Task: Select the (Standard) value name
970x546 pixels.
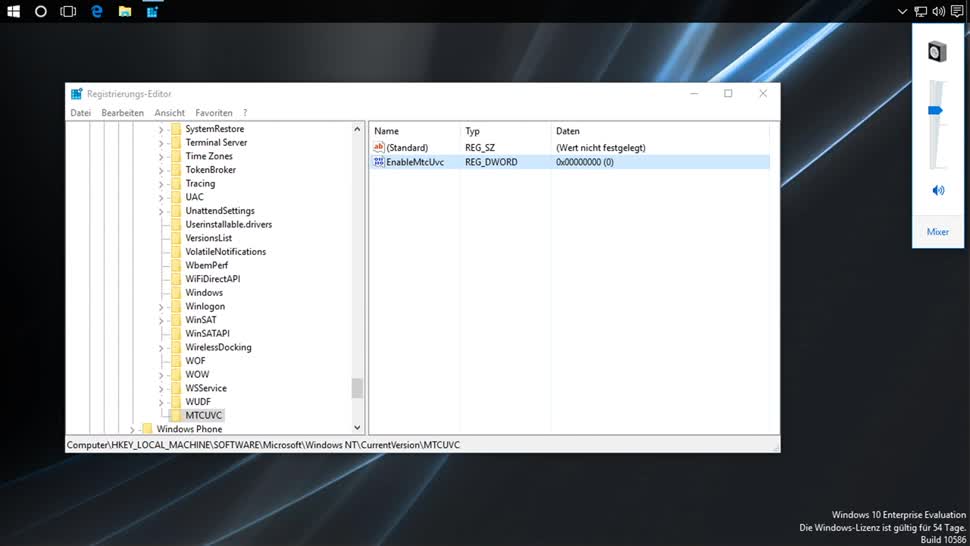Action: 407,148
